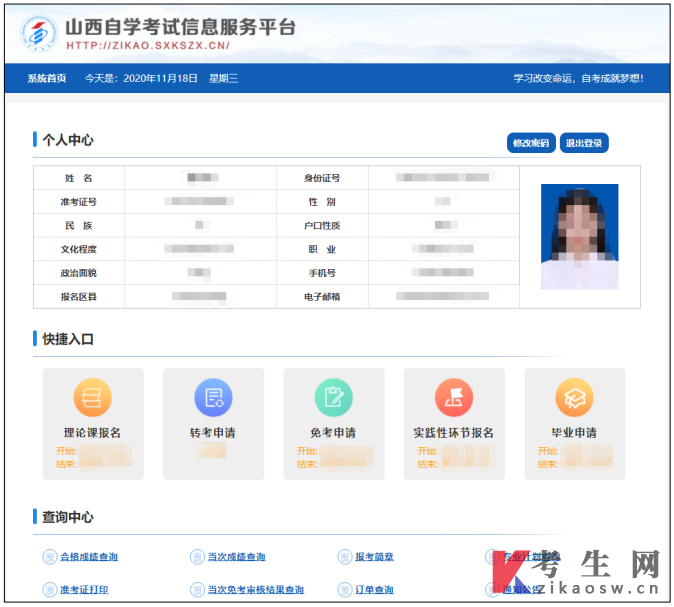Click 民族 label cell
Viewport: 674px width, 607px height.
[x=79, y=226]
